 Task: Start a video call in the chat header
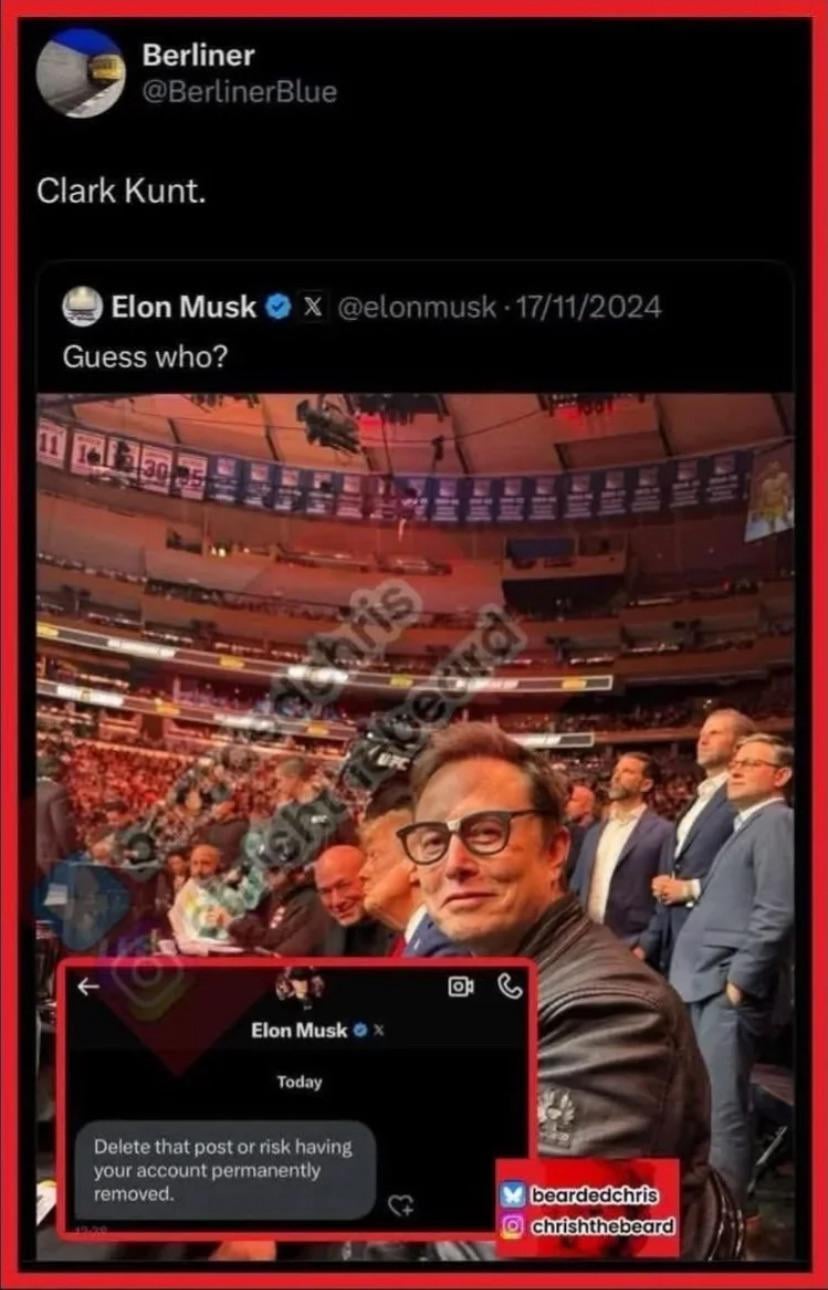[461, 987]
